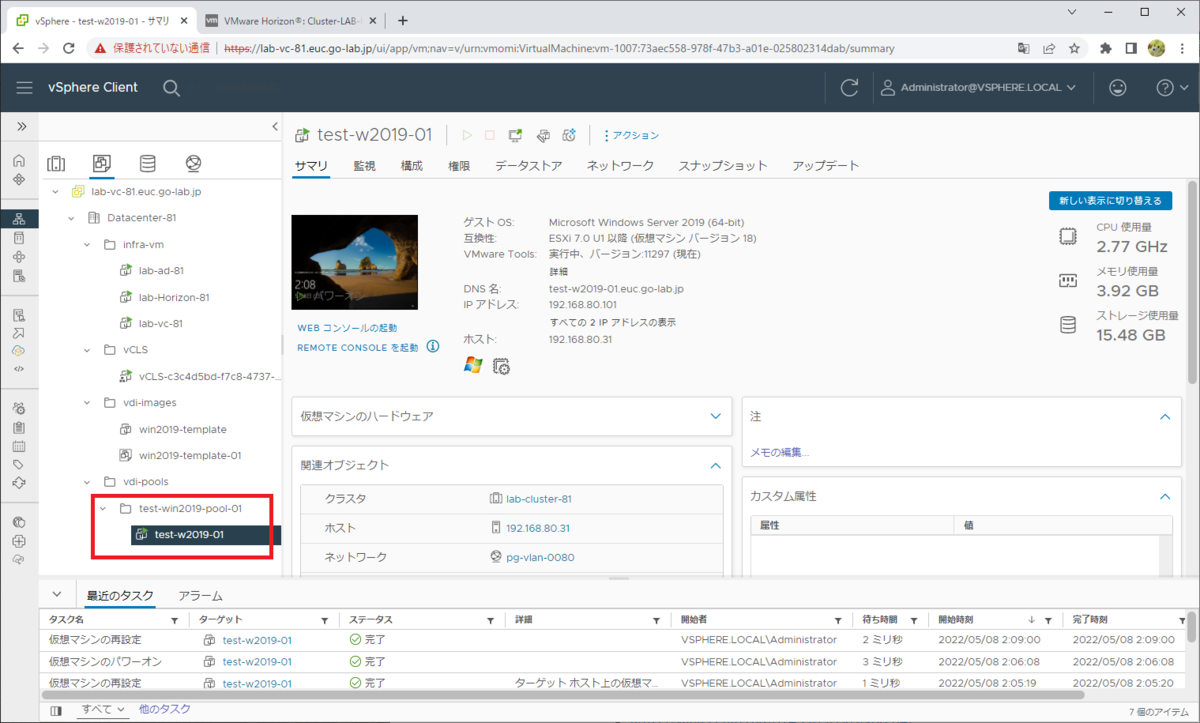Collapse the inventory tree panel
This screenshot has height=723, width=1200.
coord(275,126)
